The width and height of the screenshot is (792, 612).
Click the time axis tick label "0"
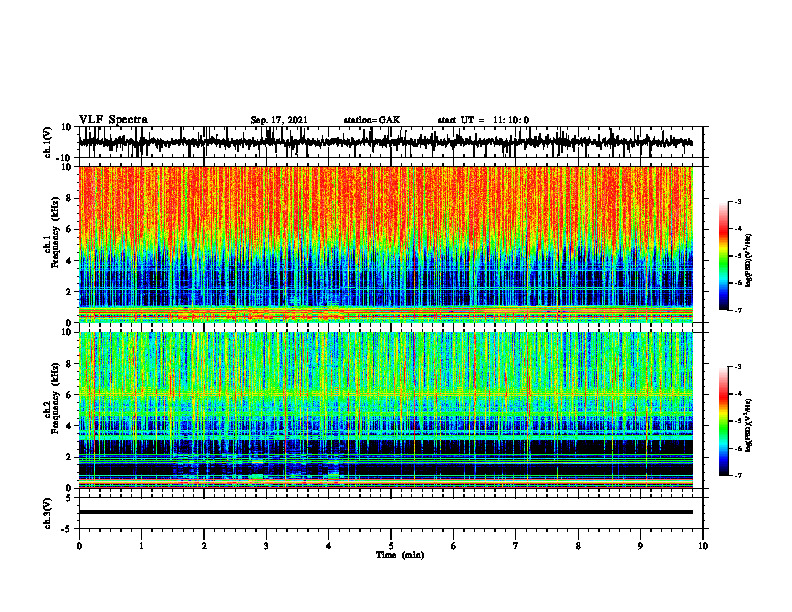79,546
